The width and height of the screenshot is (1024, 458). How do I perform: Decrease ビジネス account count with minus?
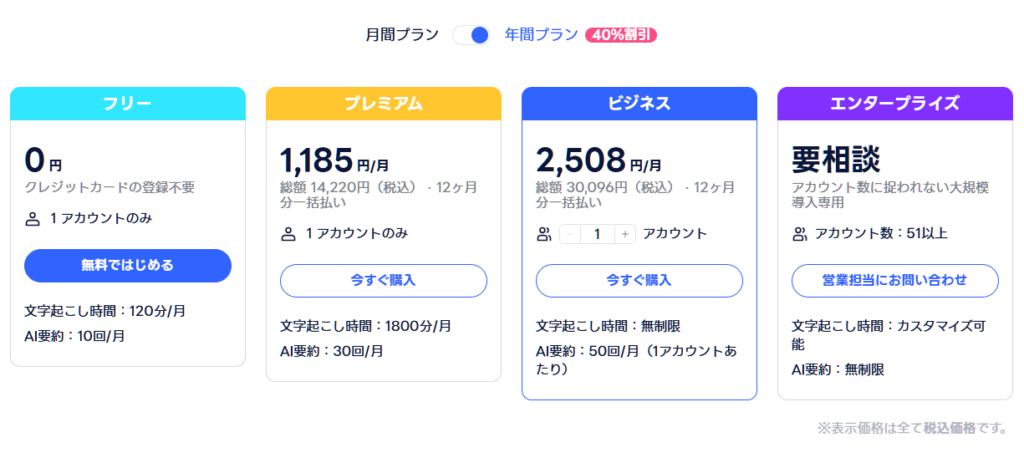pyautogui.click(x=570, y=235)
